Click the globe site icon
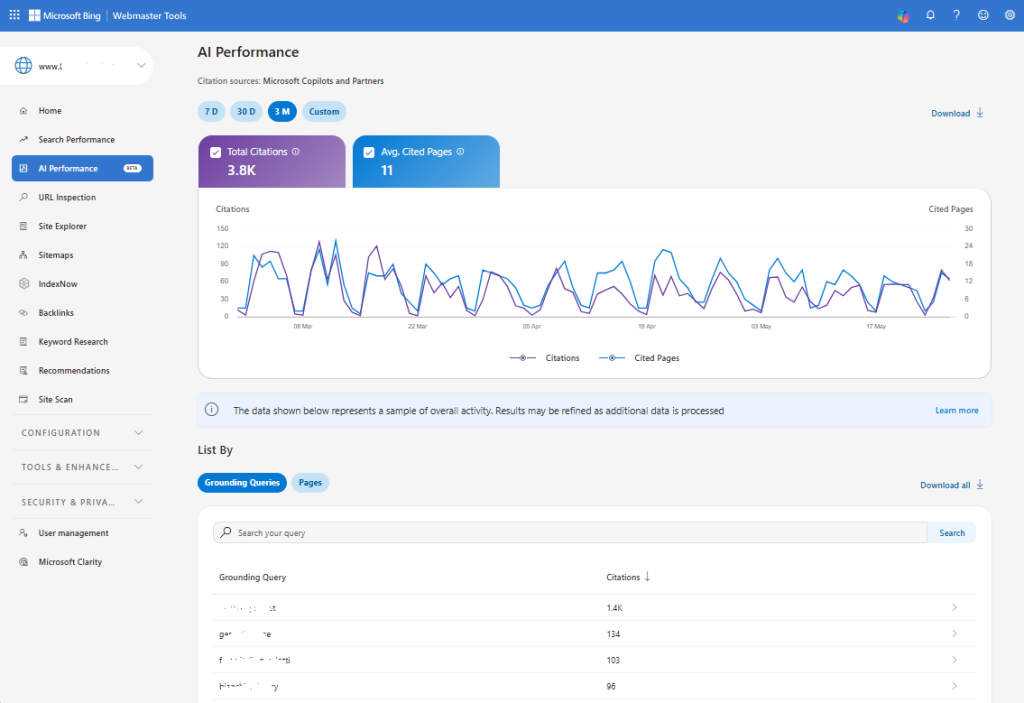The width and height of the screenshot is (1024, 703). point(24,65)
